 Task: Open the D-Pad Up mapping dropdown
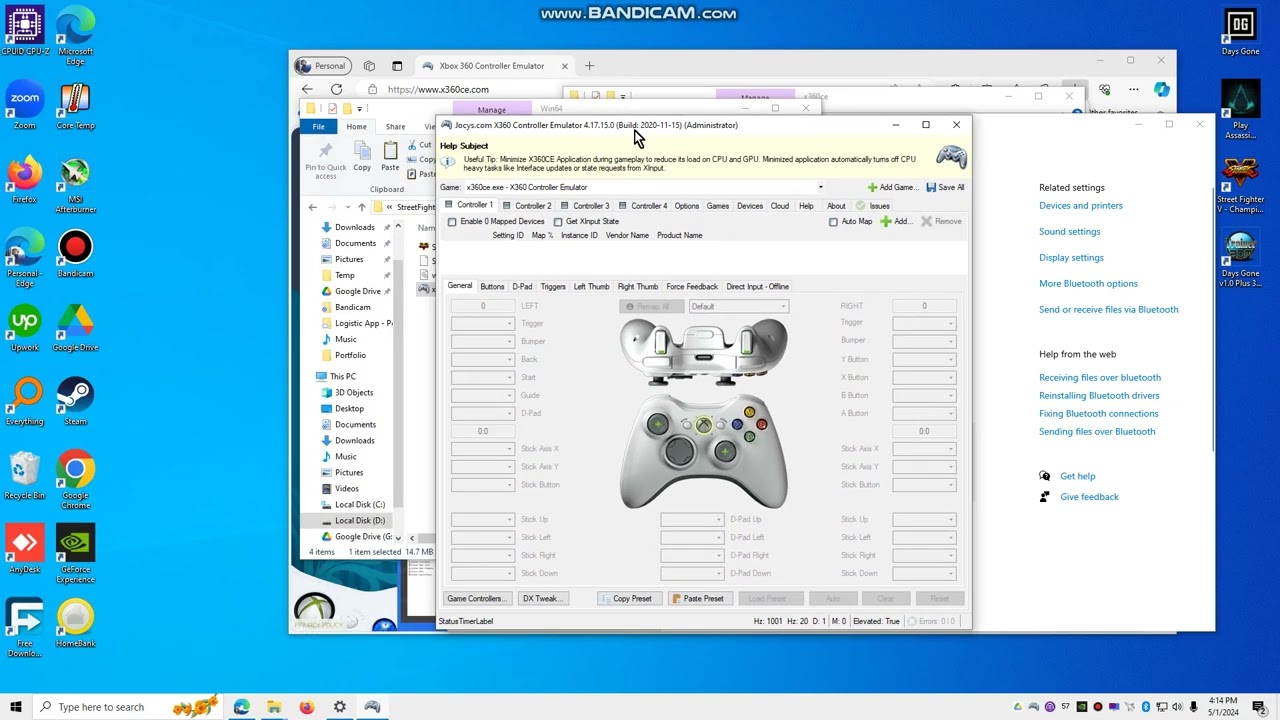tap(692, 520)
